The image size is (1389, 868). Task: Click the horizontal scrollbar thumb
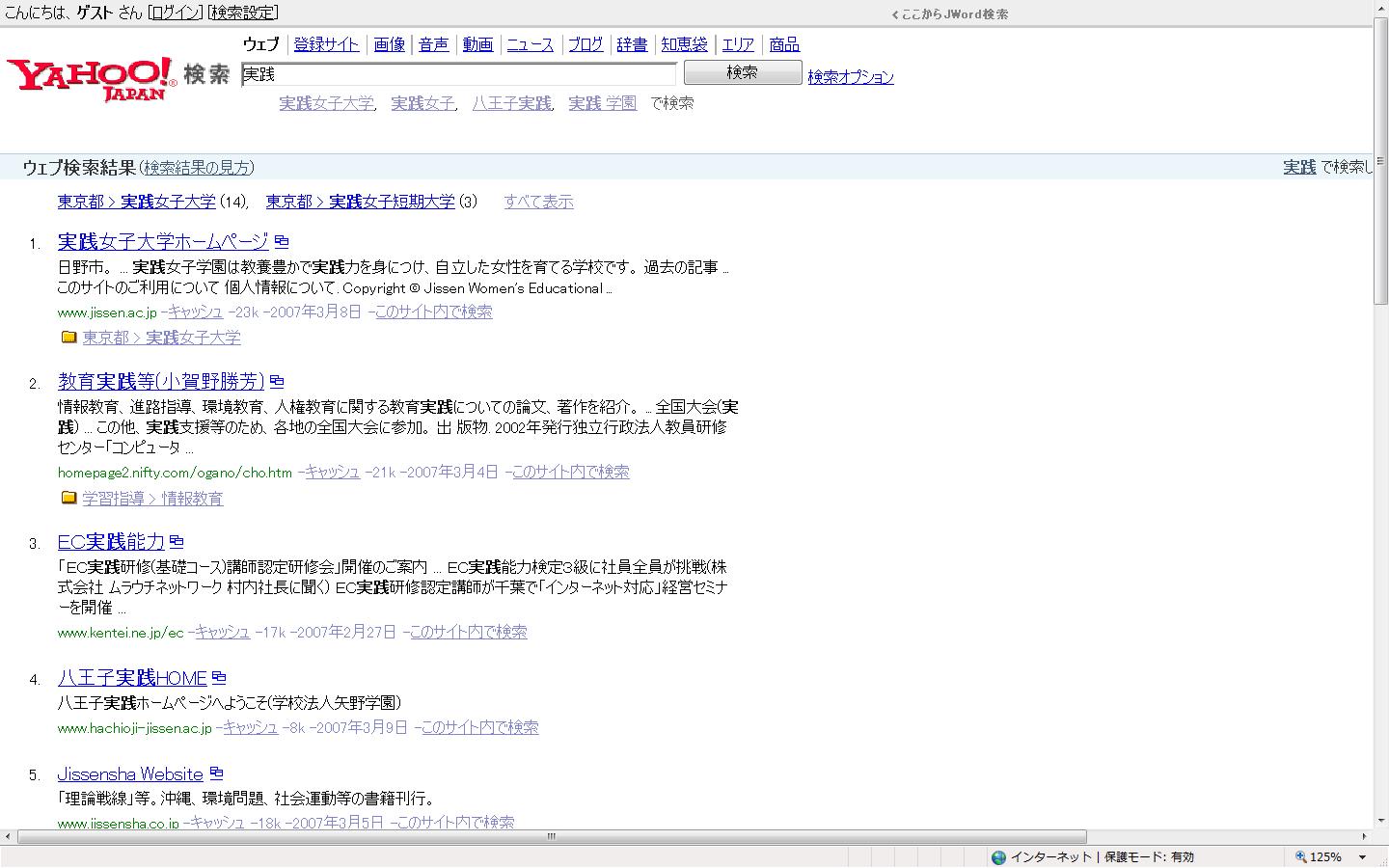552,836
